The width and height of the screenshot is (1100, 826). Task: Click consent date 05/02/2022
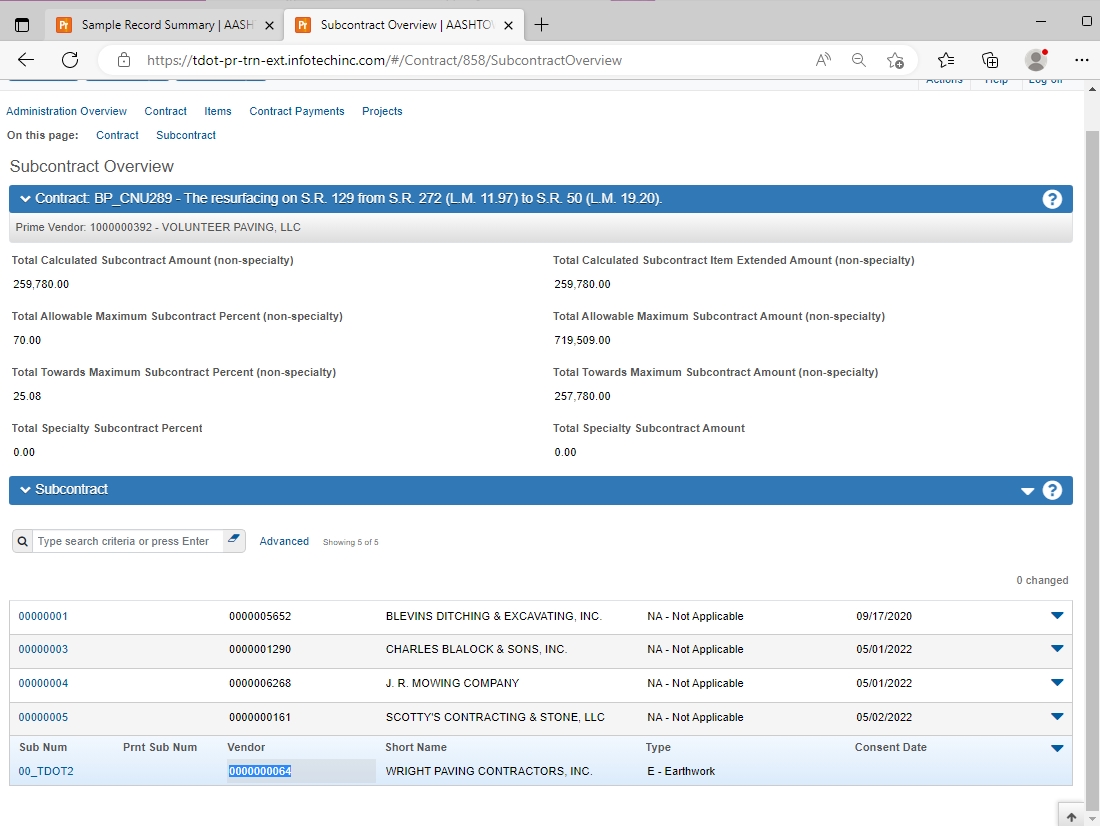pyautogui.click(x=884, y=717)
